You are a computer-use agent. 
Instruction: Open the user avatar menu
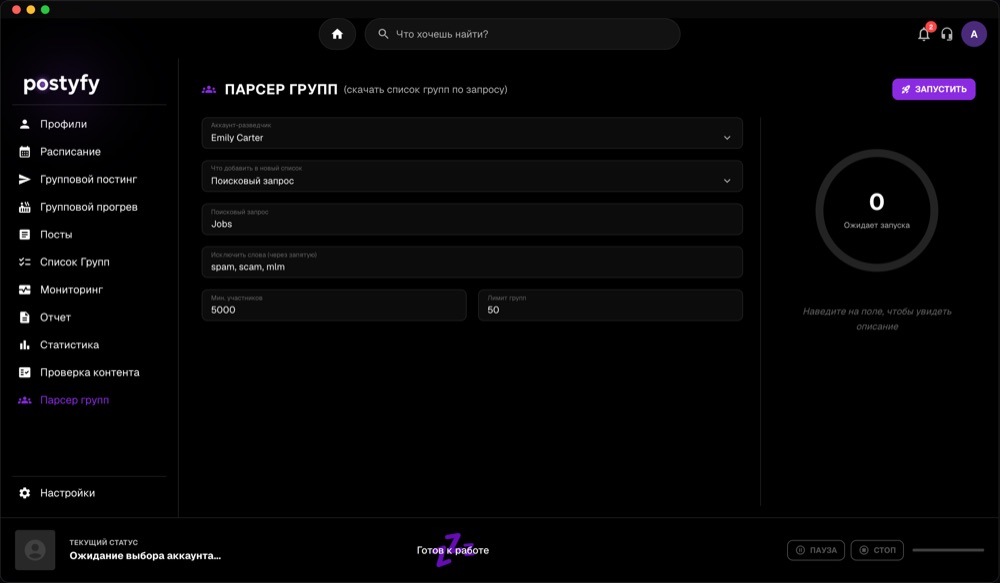pos(974,34)
